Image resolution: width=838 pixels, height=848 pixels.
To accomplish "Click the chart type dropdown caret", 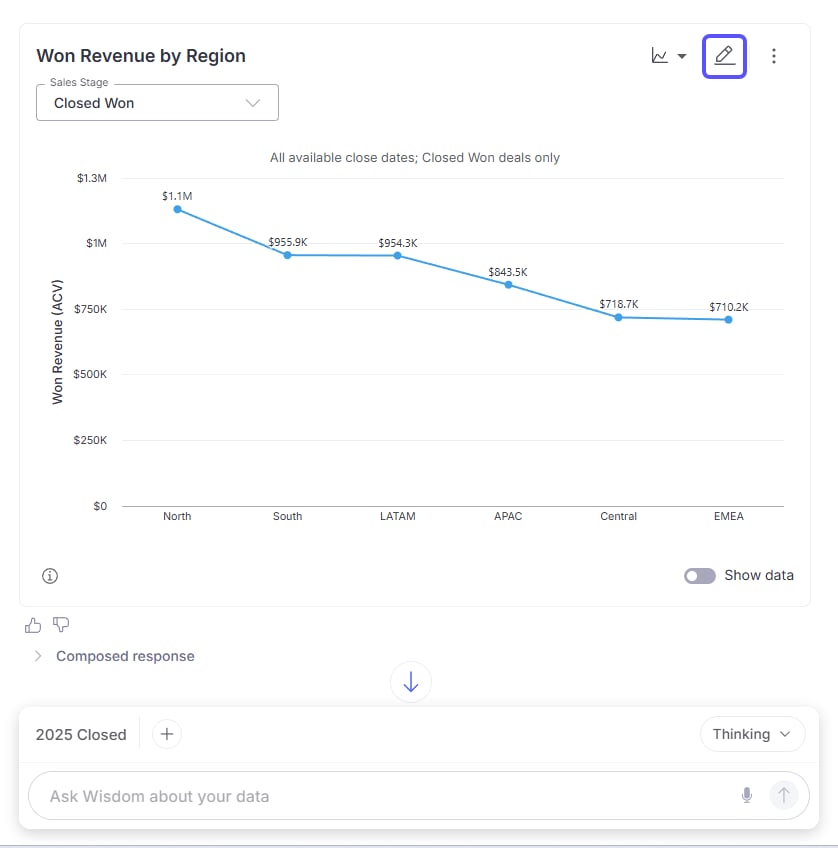I will tap(682, 56).
